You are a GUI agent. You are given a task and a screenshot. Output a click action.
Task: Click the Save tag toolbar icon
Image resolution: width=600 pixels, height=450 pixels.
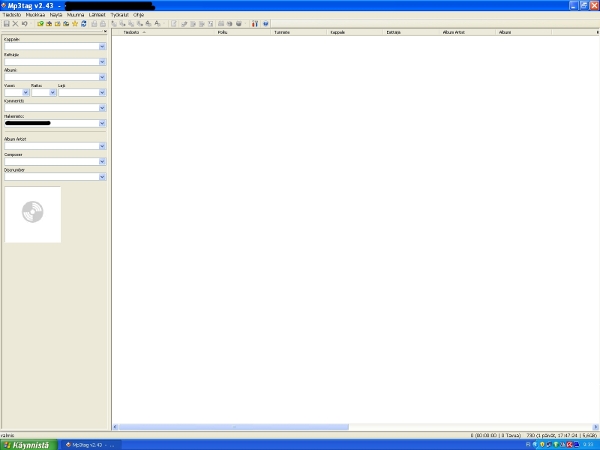coord(7,24)
